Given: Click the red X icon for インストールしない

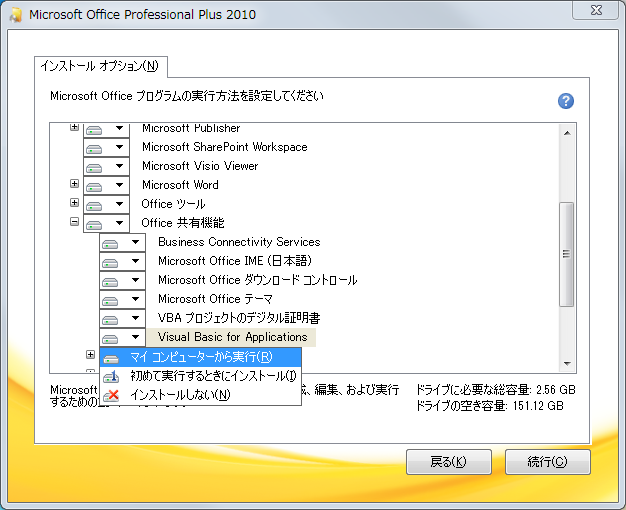Looking at the screenshot, I should (111, 395).
